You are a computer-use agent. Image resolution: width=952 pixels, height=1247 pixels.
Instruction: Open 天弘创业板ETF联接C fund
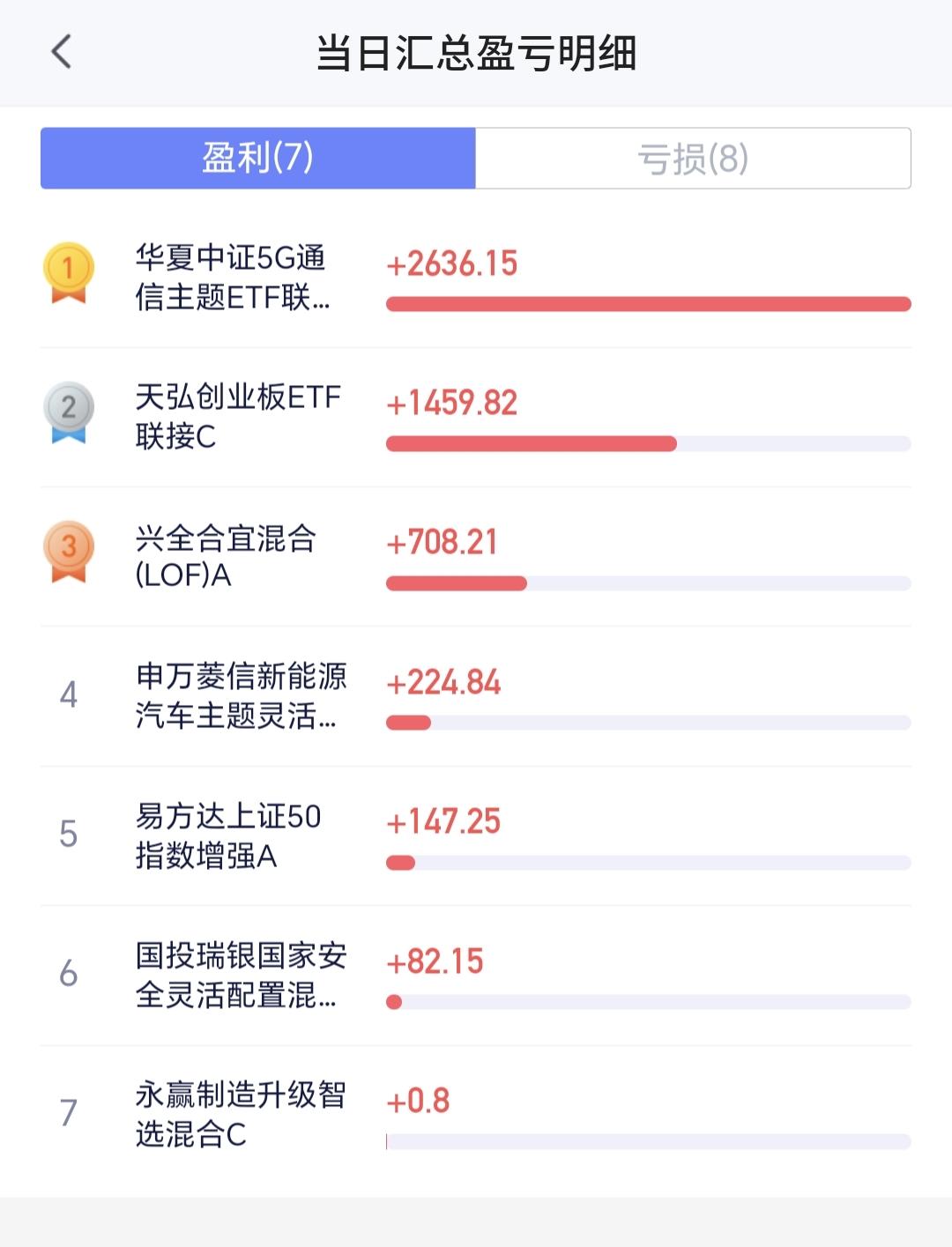pos(237,417)
